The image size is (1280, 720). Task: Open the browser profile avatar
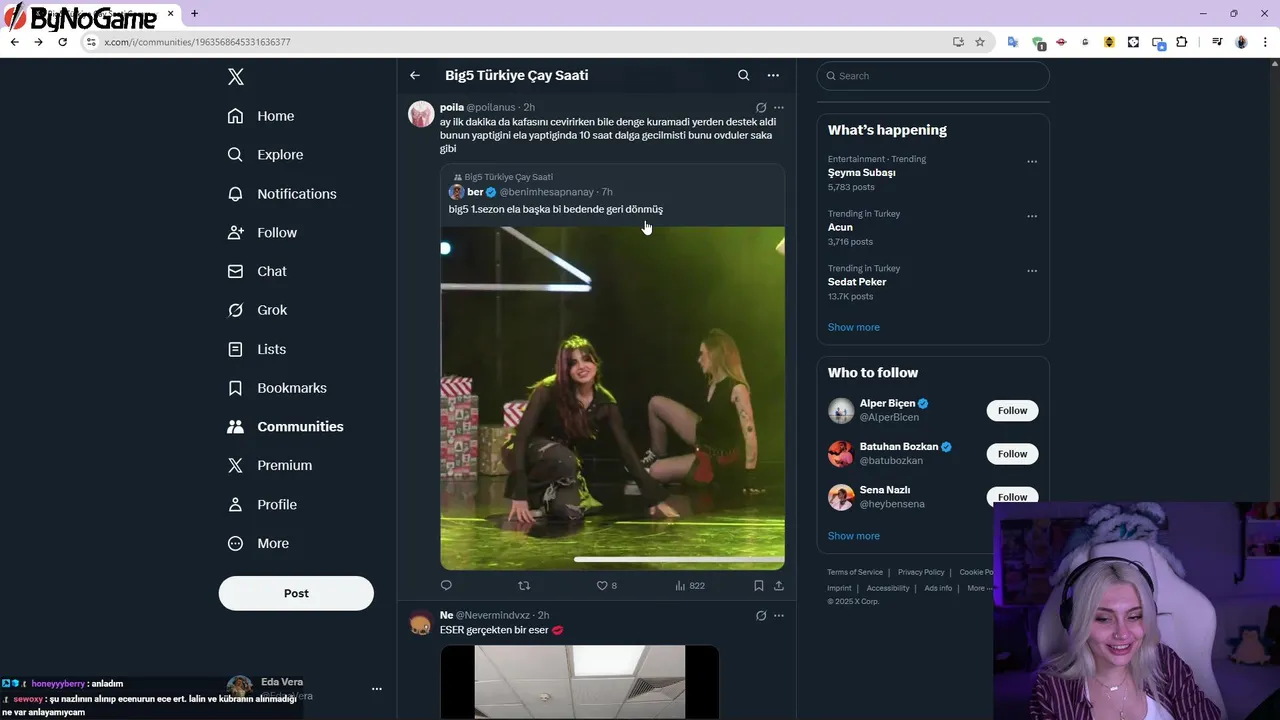click(x=1241, y=42)
